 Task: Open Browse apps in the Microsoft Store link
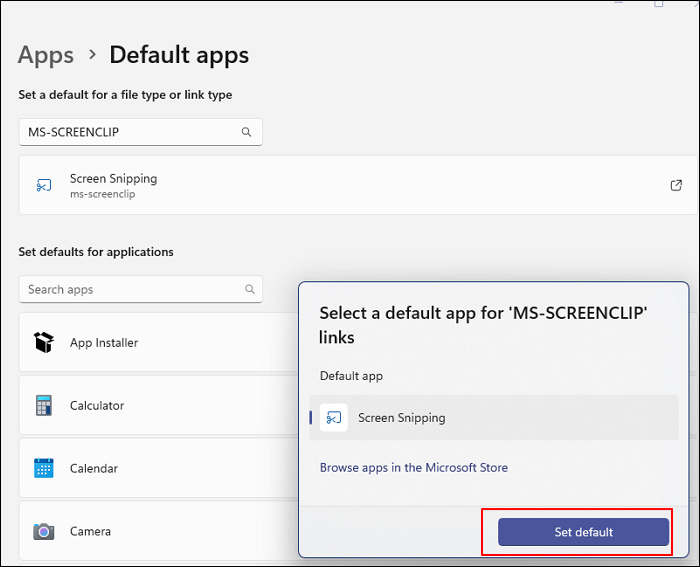point(413,467)
